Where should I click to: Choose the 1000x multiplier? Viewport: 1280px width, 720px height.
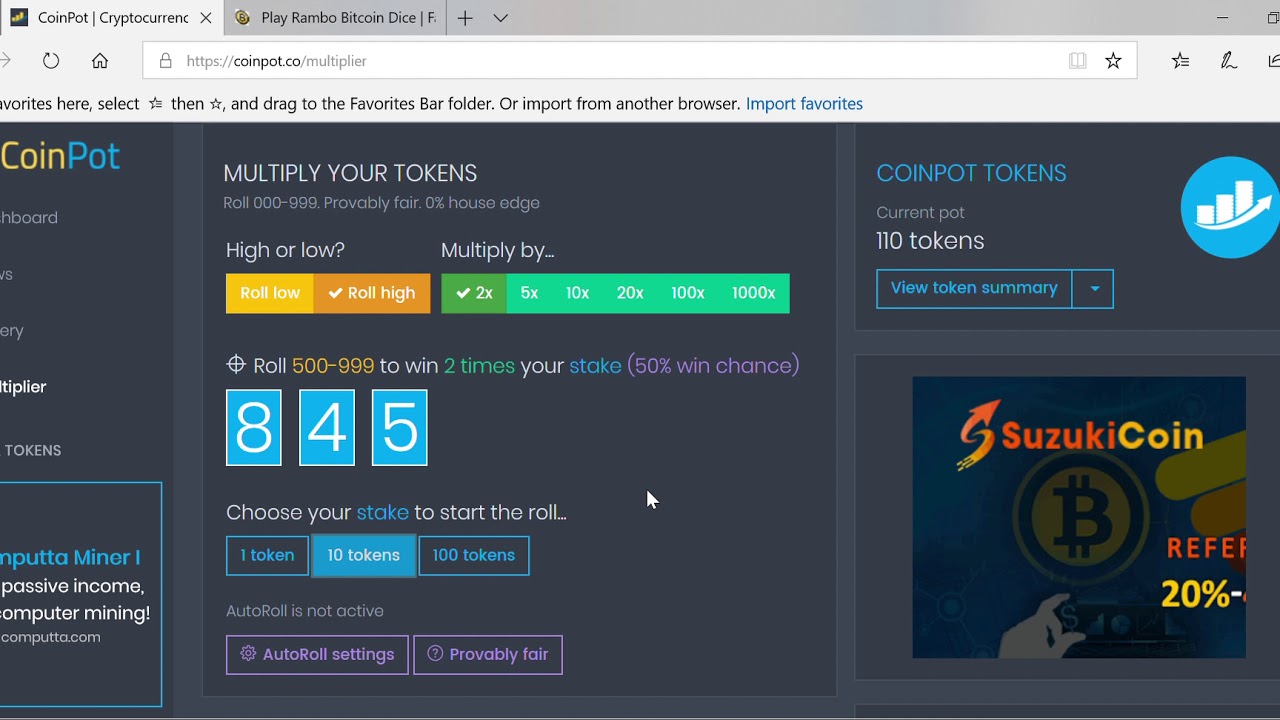pyautogui.click(x=754, y=293)
